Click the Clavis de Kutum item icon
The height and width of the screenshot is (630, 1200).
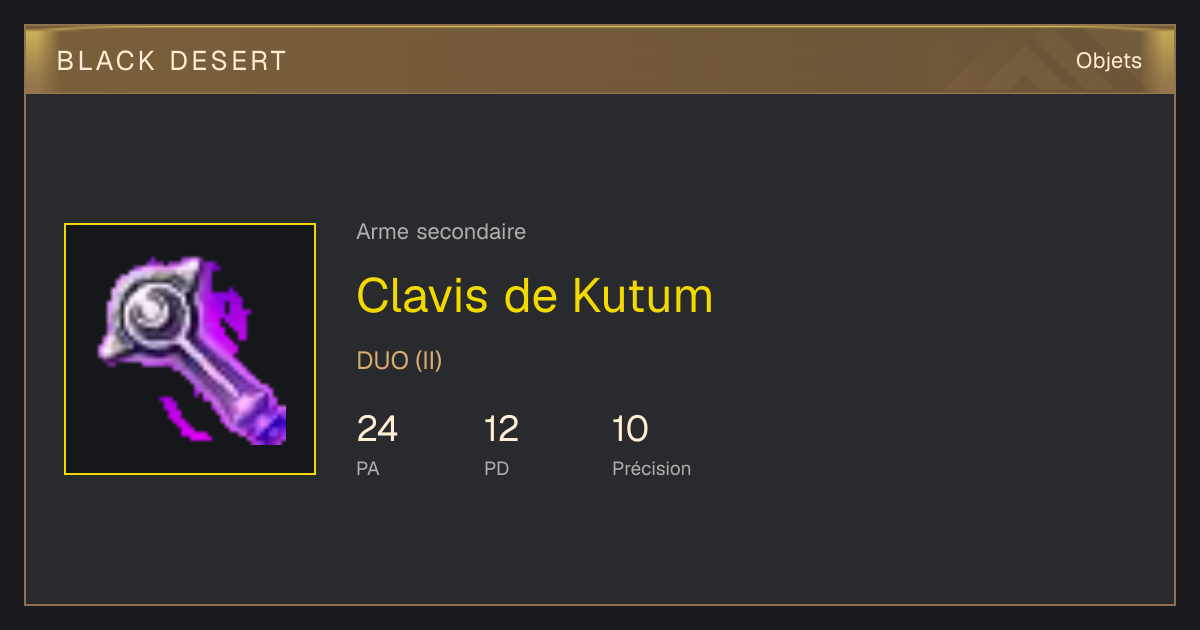pyautogui.click(x=190, y=349)
